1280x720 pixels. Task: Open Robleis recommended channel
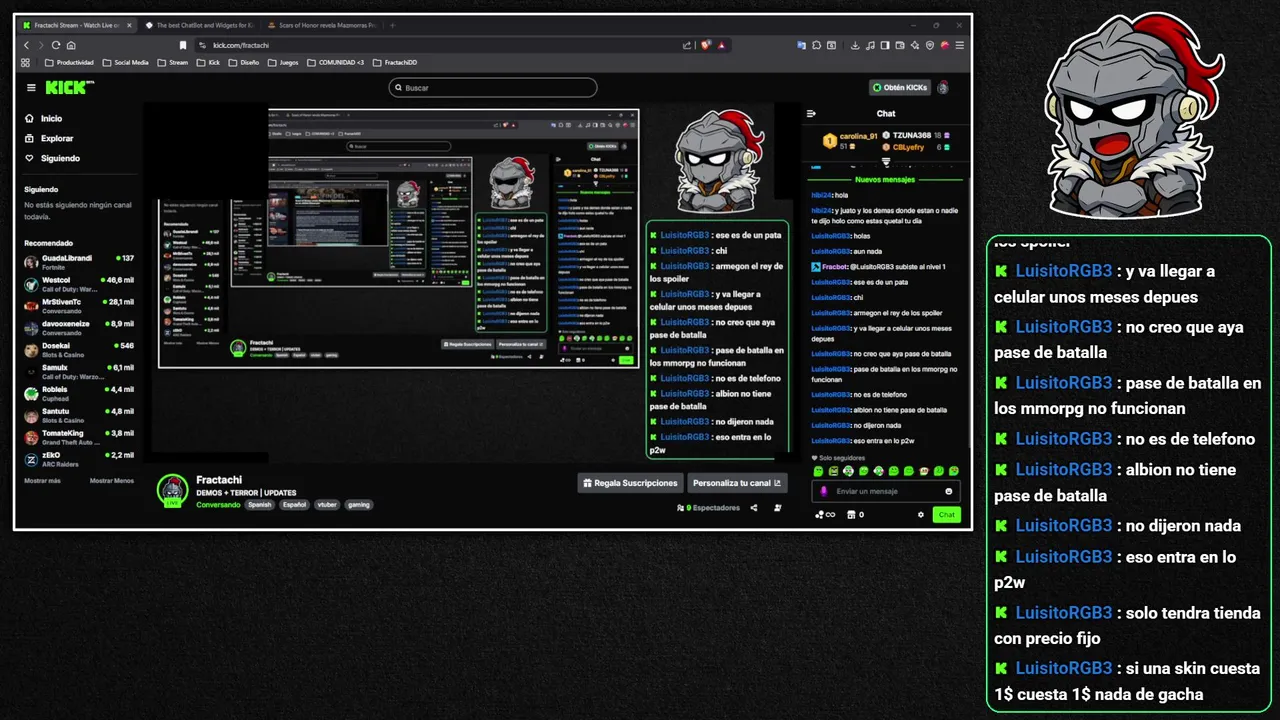click(x=79, y=393)
